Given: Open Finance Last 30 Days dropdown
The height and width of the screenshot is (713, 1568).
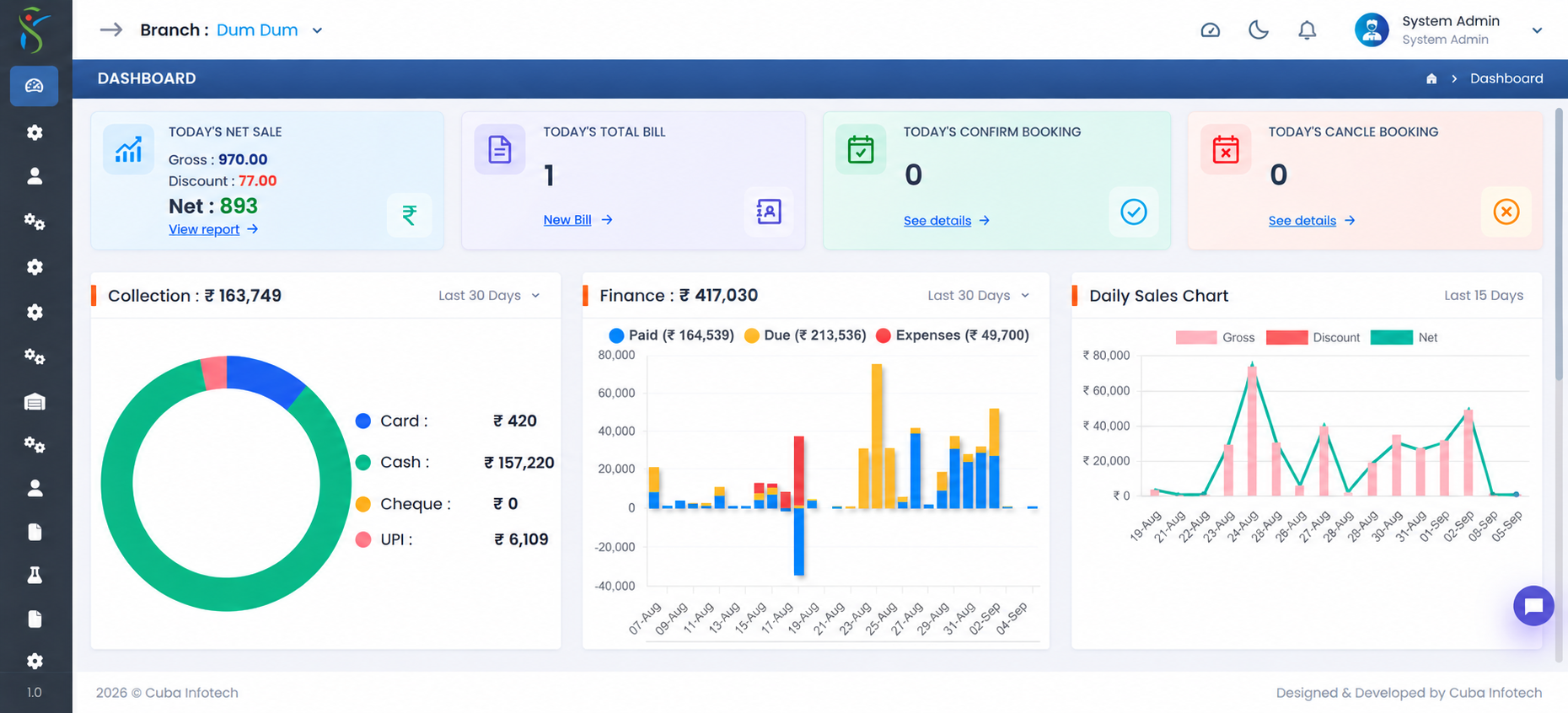Looking at the screenshot, I should coord(978,296).
